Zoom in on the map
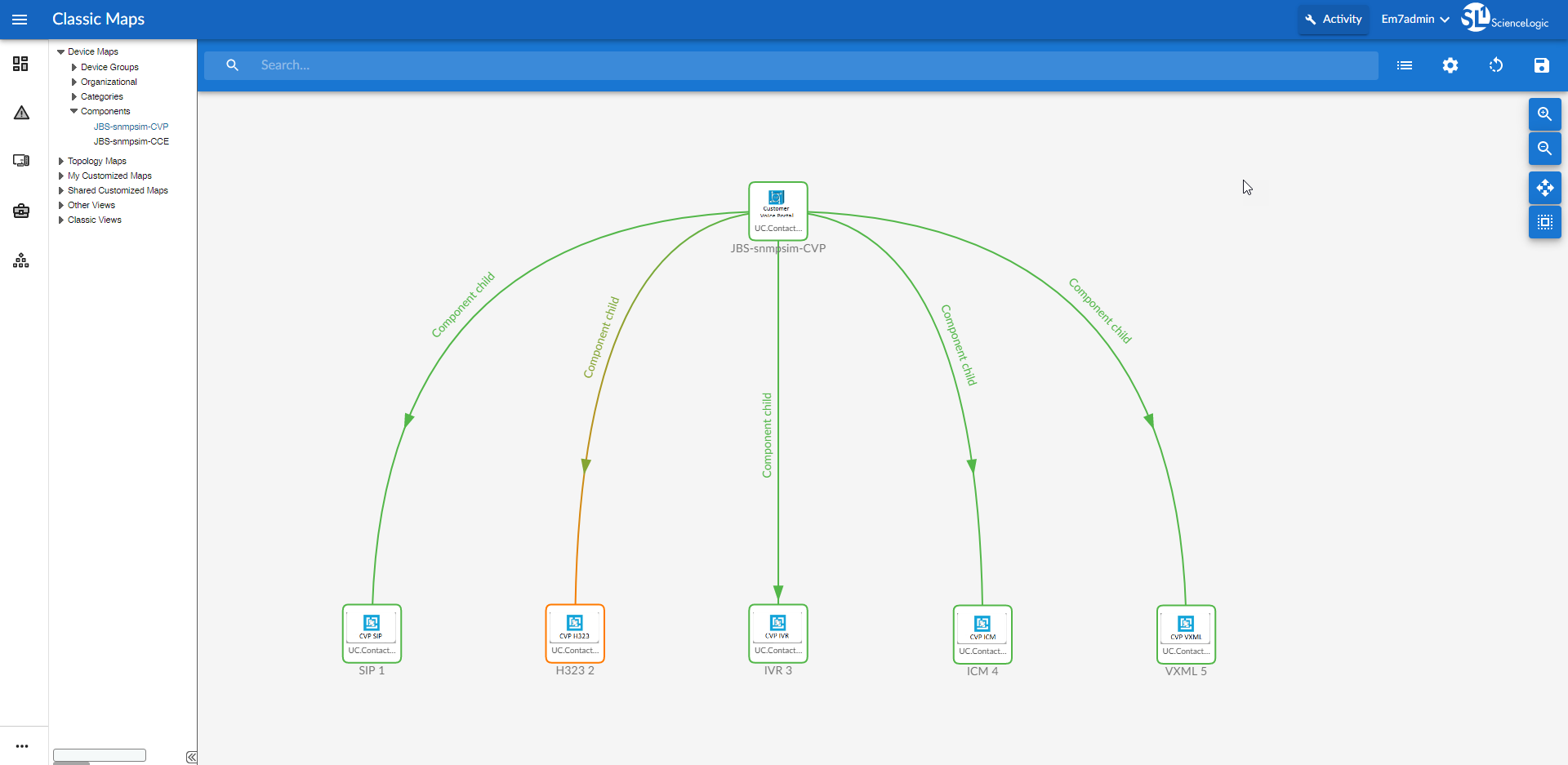The height and width of the screenshot is (765, 1568). [1545, 114]
